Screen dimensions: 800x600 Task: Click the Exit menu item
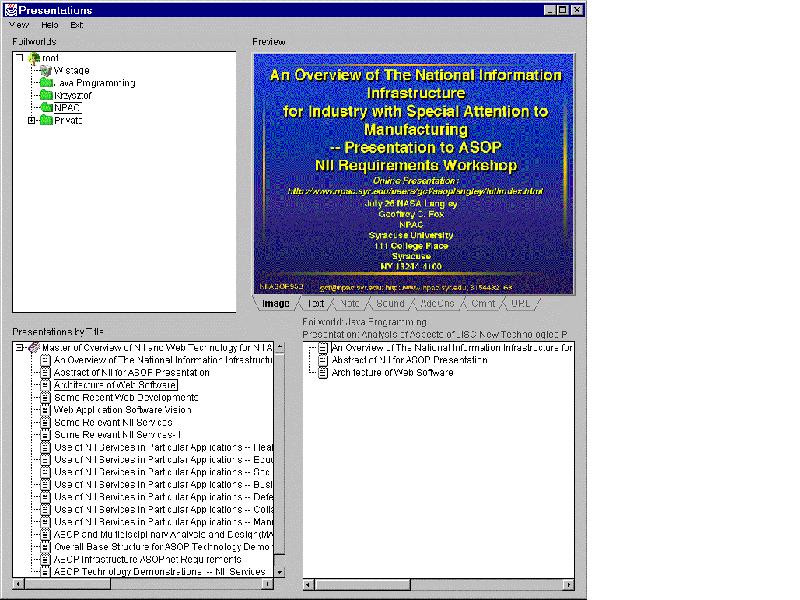click(77, 24)
